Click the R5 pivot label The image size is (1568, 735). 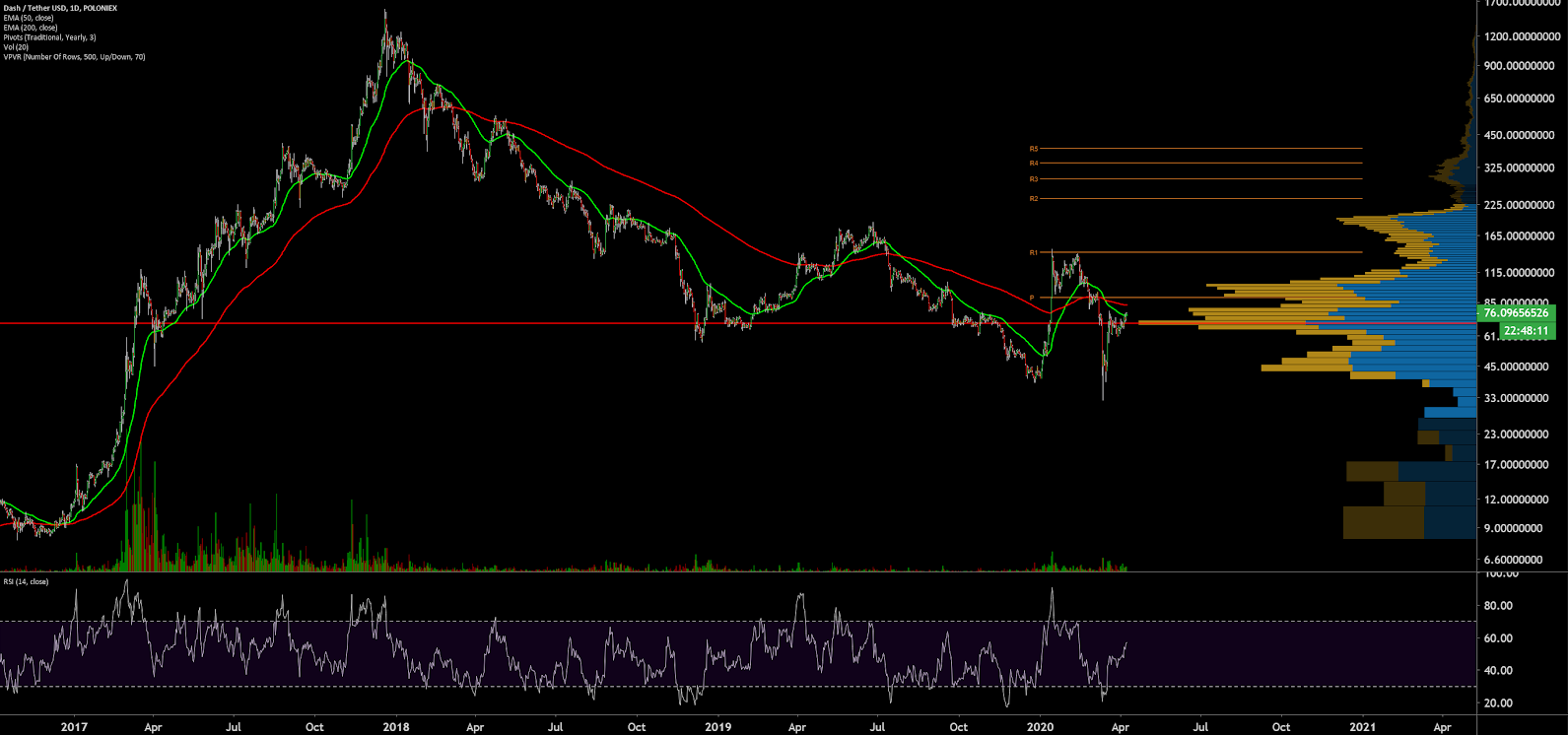click(x=1034, y=149)
